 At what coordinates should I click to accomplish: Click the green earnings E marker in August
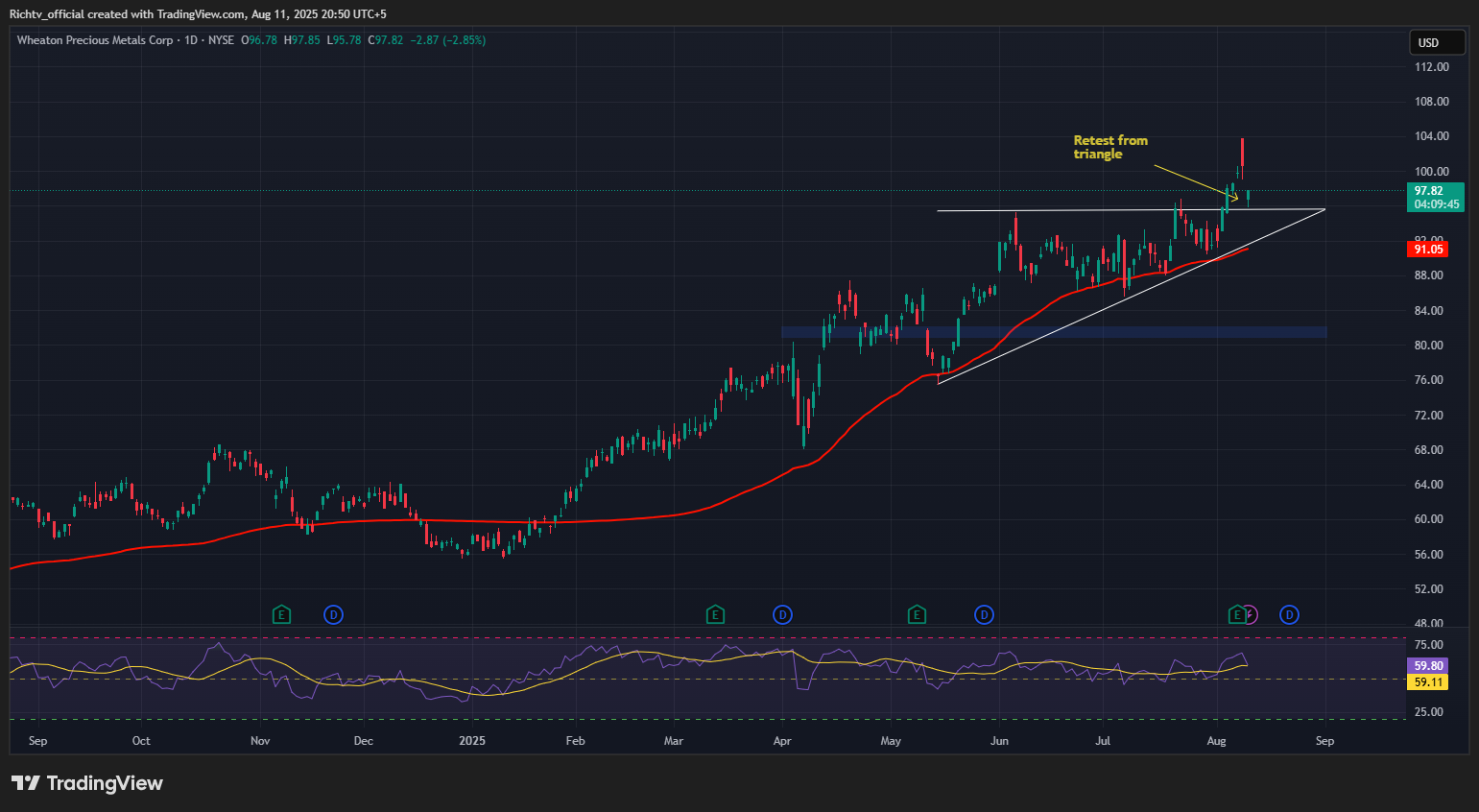[x=1238, y=614]
